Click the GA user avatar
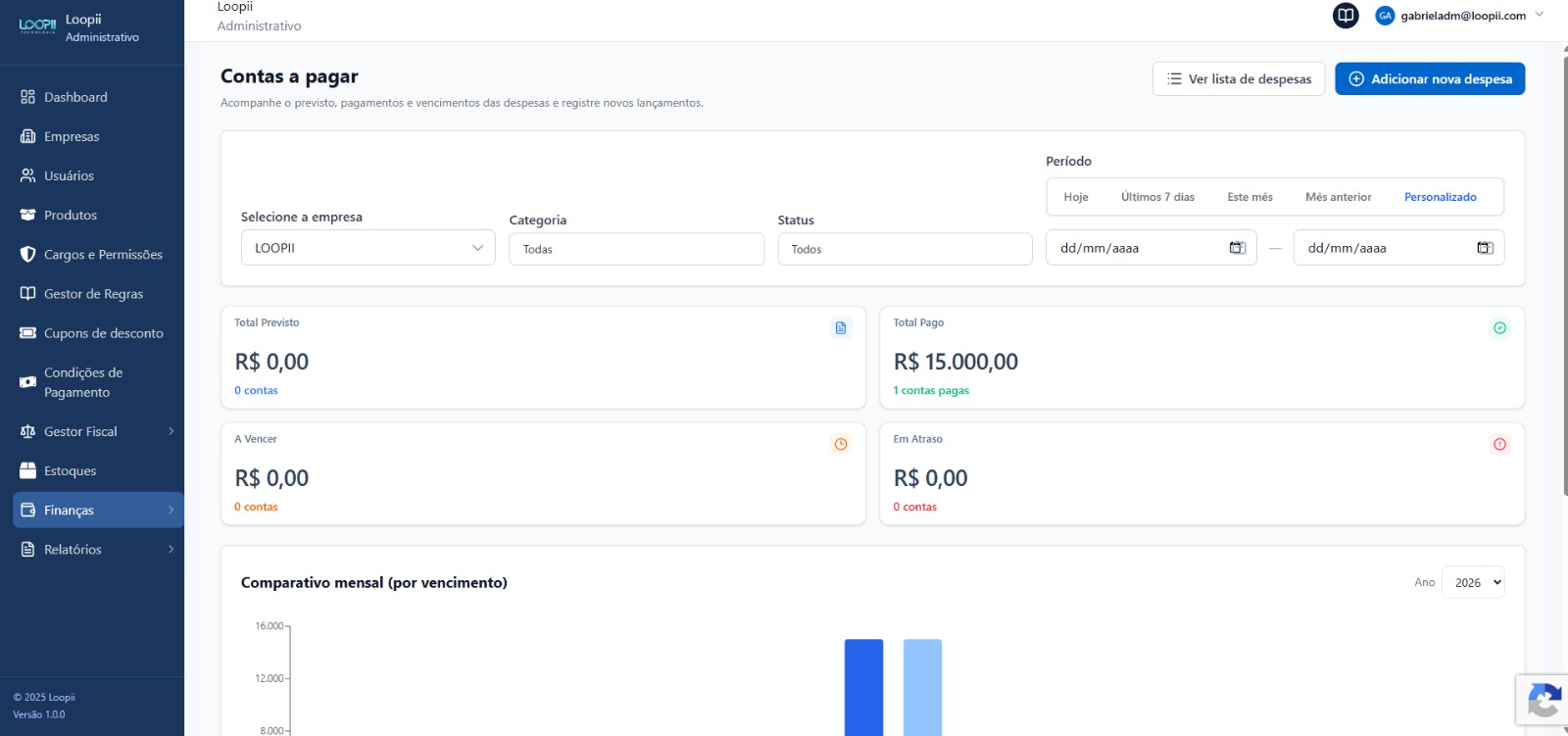 1385,16
